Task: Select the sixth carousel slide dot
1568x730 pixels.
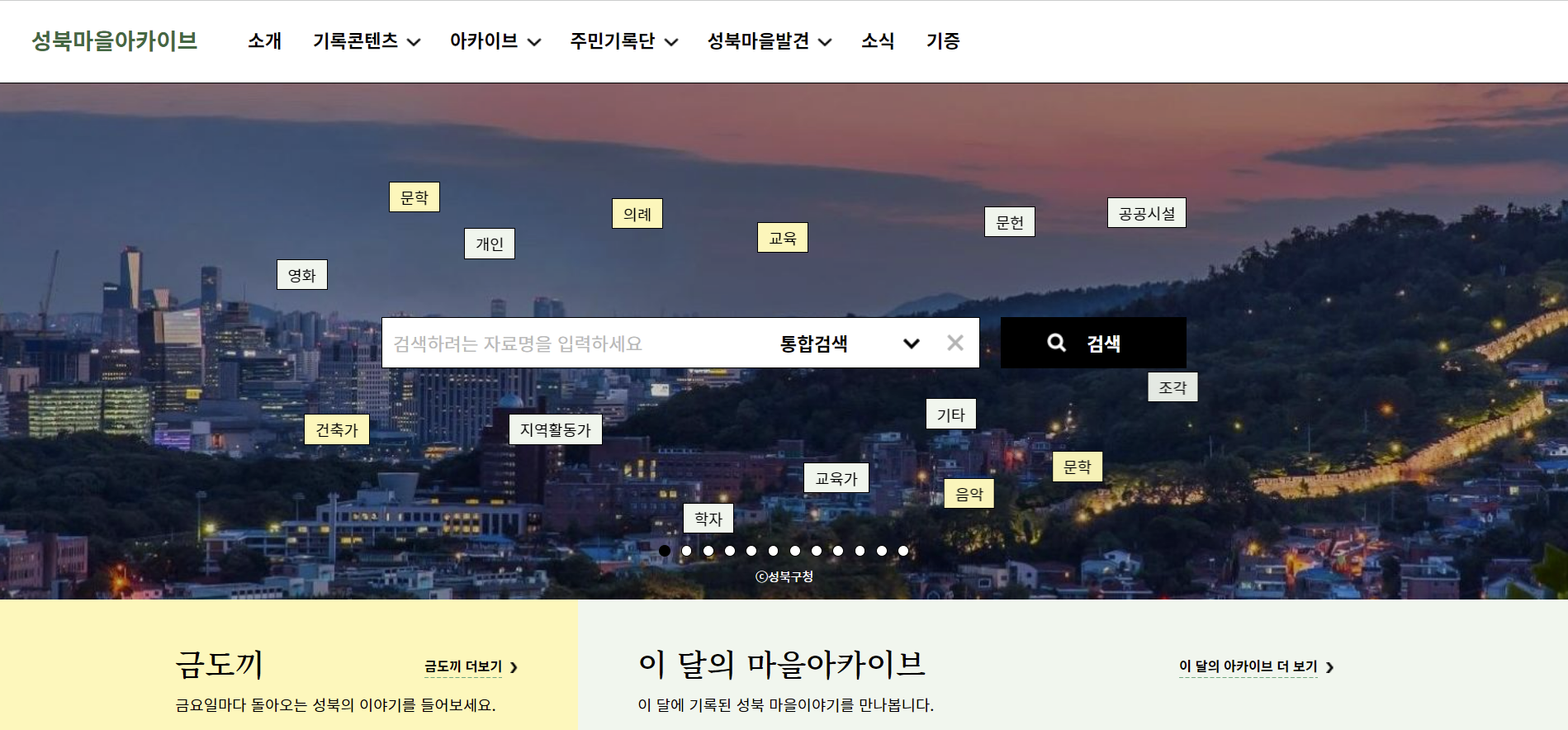Action: [x=773, y=551]
